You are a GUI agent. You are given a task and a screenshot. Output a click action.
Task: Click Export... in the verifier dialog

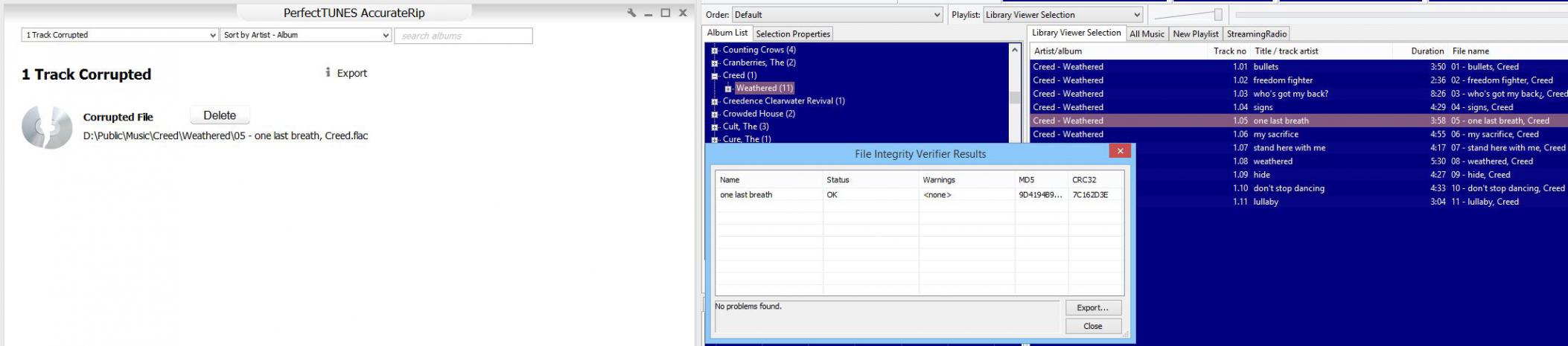pos(1092,307)
